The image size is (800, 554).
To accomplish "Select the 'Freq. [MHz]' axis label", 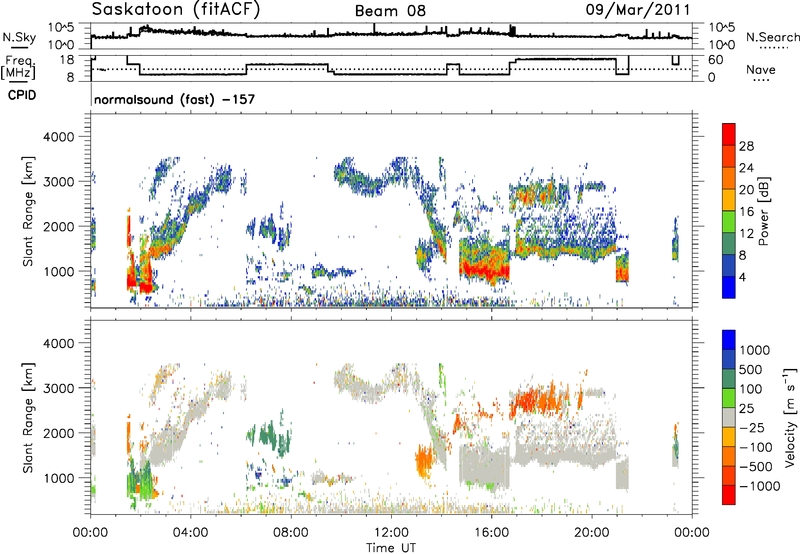I will pos(19,67).
